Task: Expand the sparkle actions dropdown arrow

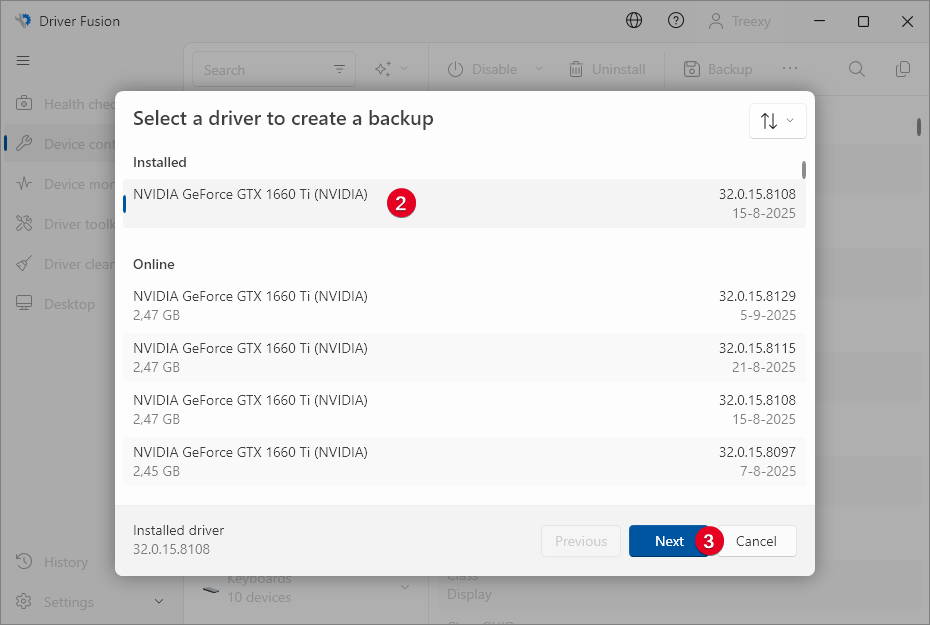Action: click(404, 69)
